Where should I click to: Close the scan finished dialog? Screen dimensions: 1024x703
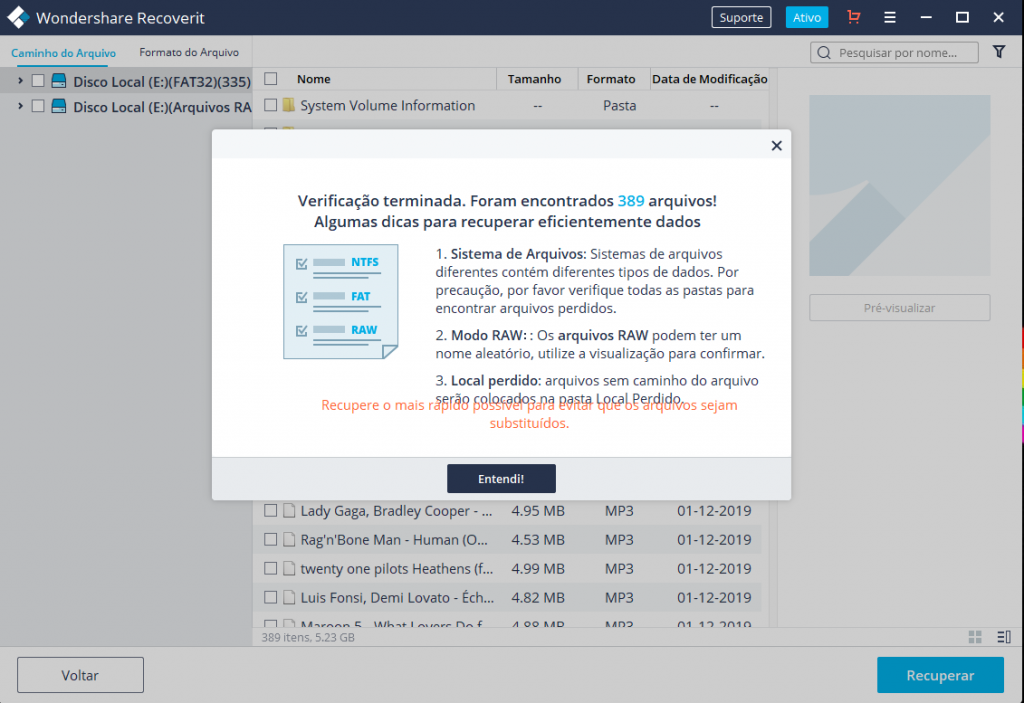(776, 146)
